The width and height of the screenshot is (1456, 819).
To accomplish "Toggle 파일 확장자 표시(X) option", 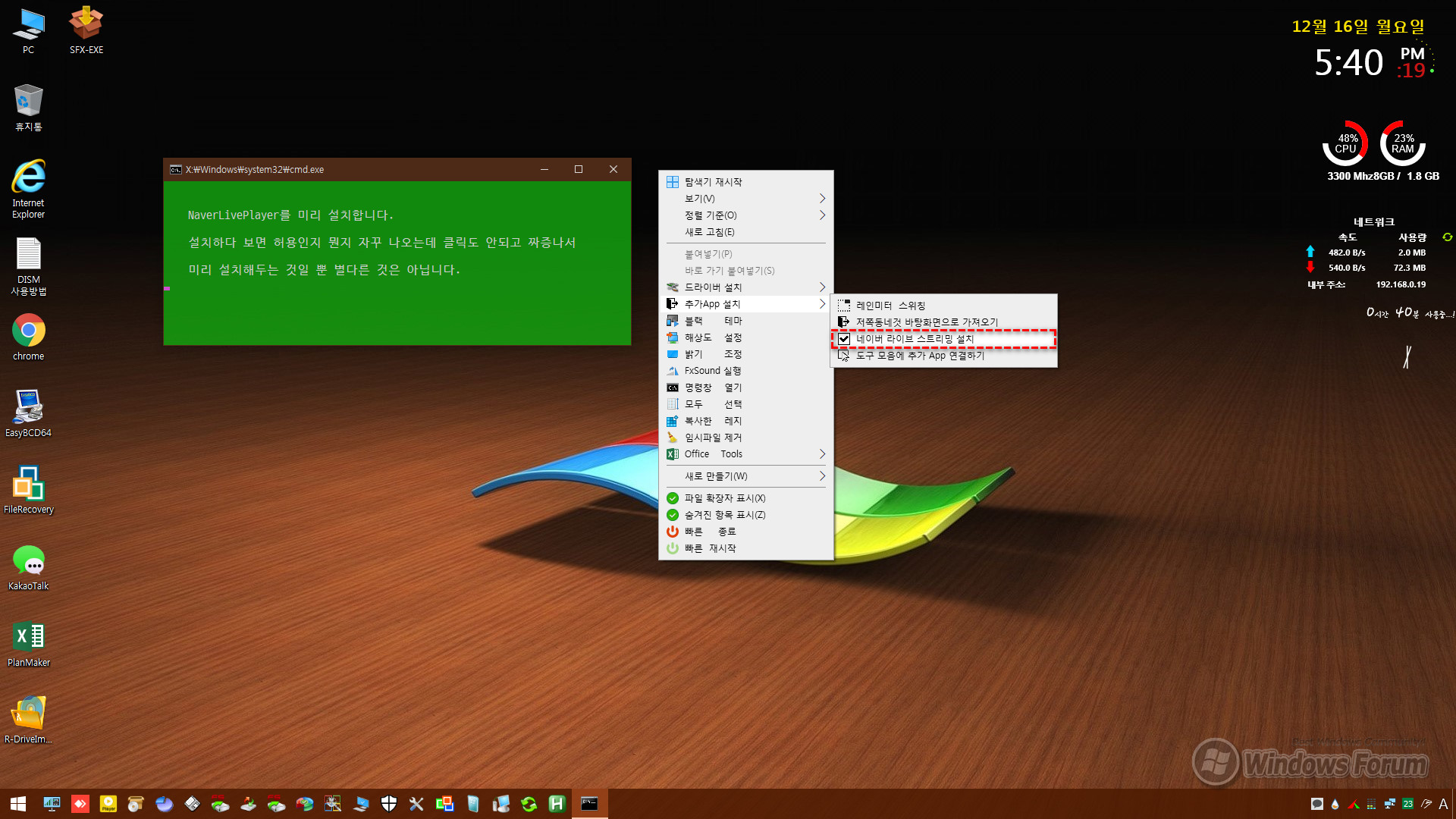I will (746, 498).
